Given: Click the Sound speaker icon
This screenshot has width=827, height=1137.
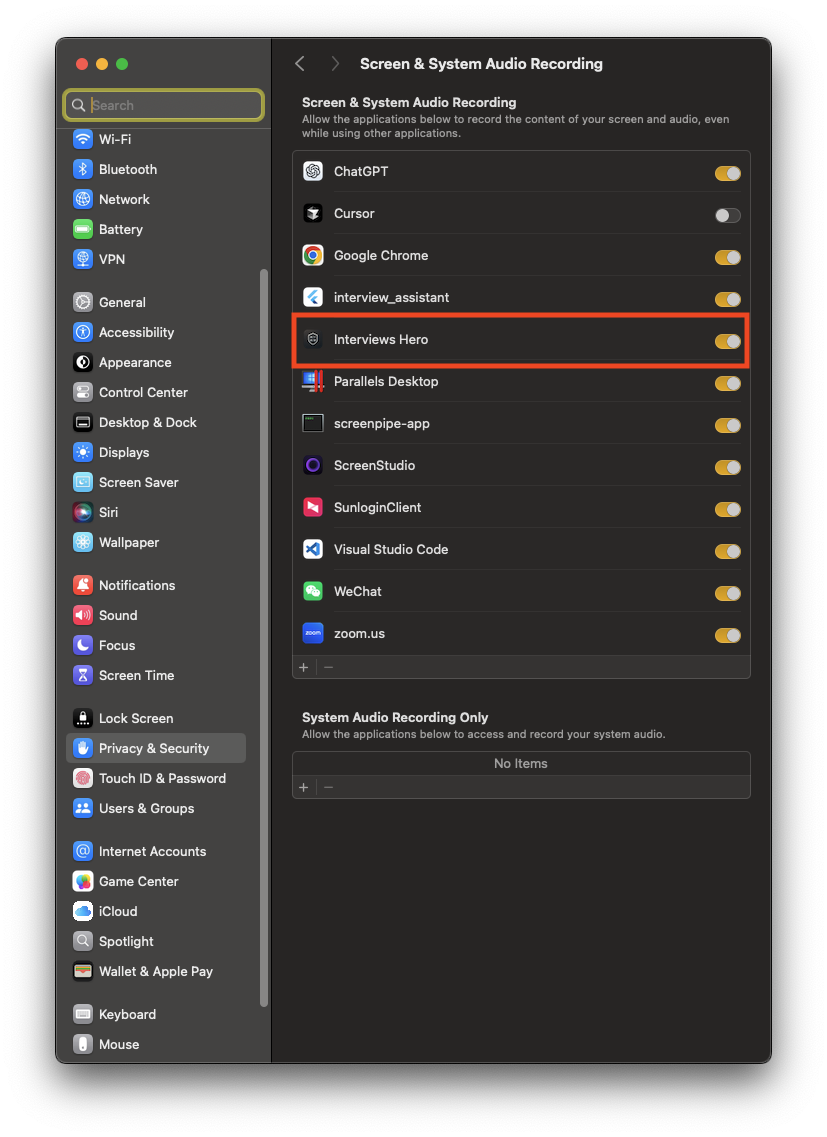Looking at the screenshot, I should click(x=83, y=615).
